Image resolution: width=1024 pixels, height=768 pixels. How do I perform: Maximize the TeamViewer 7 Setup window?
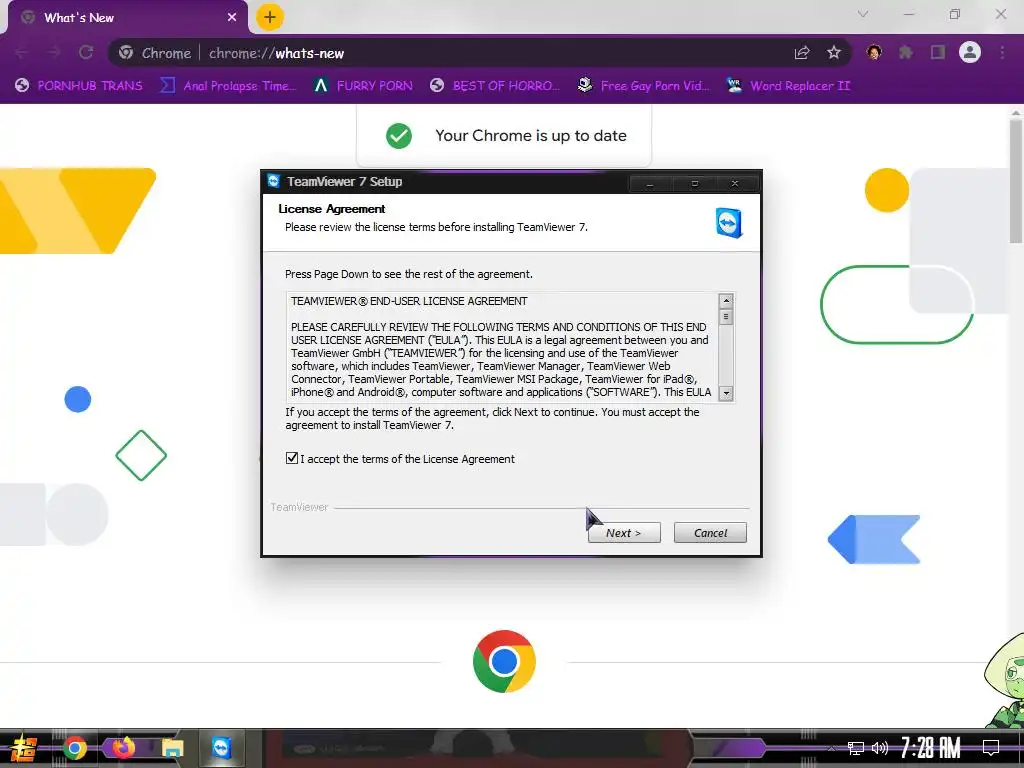[x=694, y=184]
